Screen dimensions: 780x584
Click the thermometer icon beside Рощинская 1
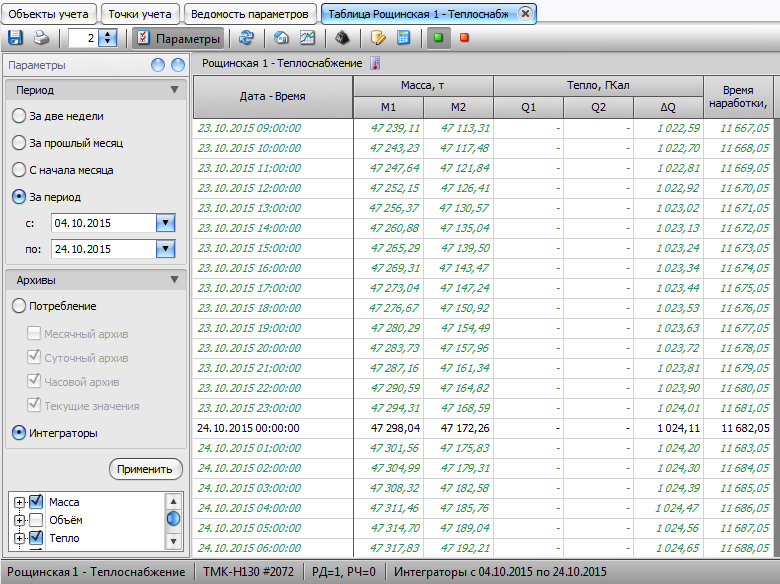click(x=375, y=63)
